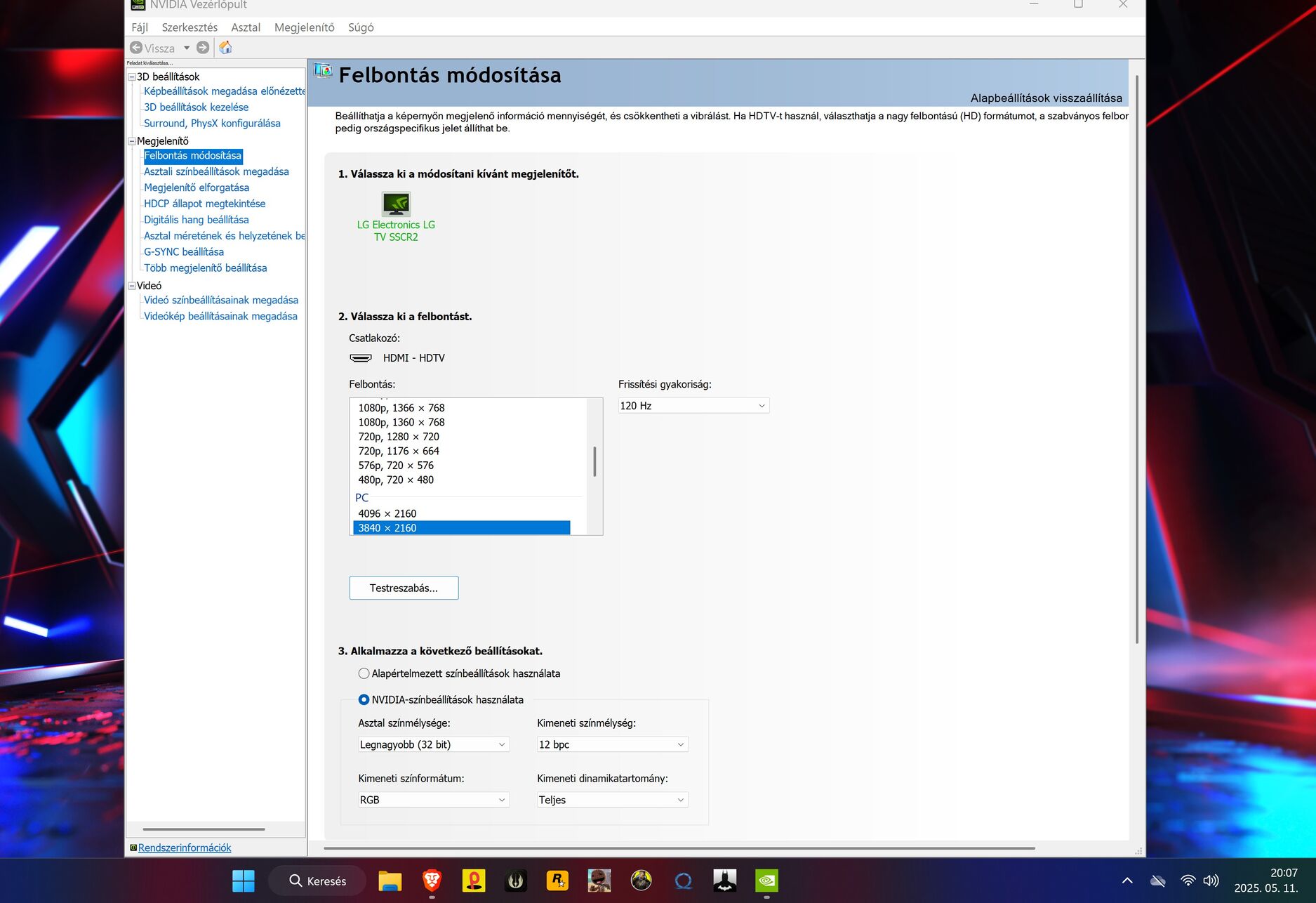Click the left tree horizontal scrollbar
1316x903 pixels.
pyautogui.click(x=204, y=829)
